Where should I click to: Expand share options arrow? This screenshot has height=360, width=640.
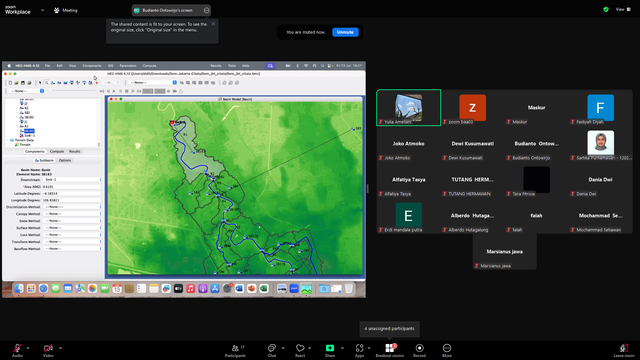click(x=342, y=348)
